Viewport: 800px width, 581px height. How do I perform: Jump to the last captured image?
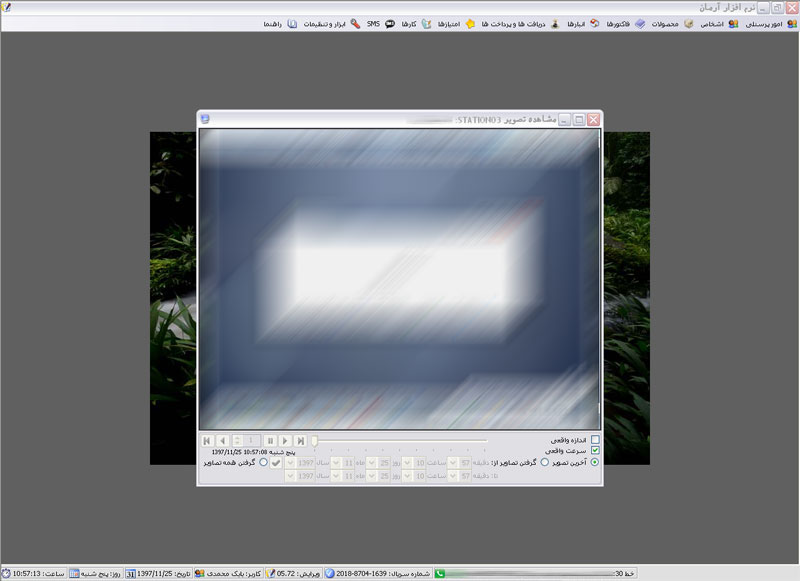coord(301,441)
